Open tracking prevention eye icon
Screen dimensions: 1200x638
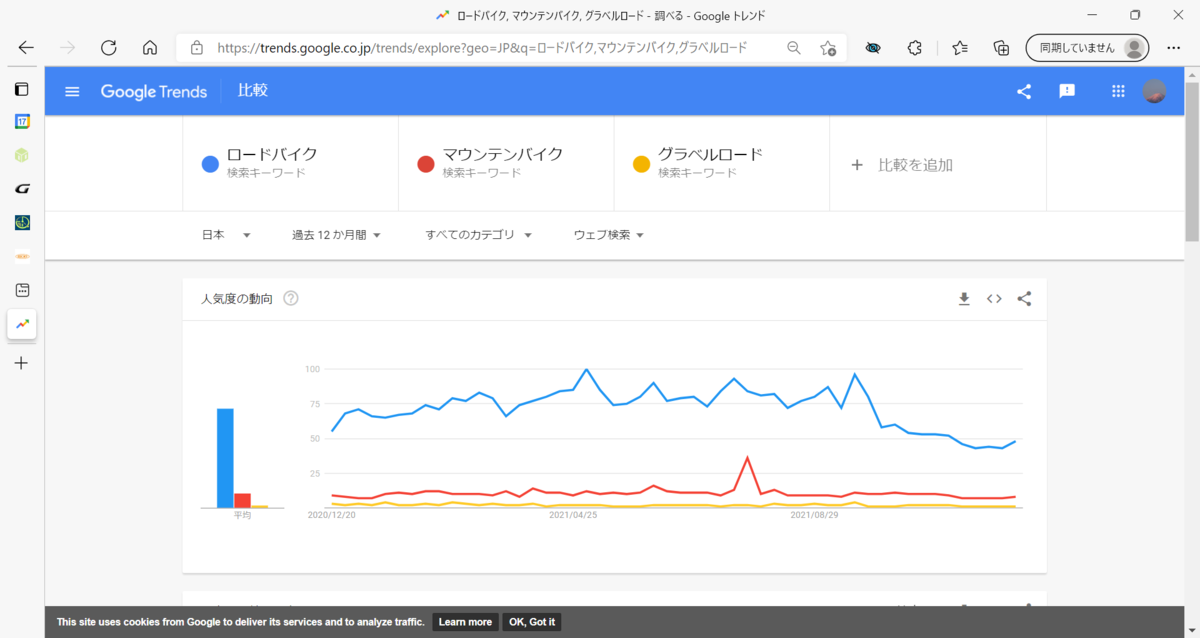click(x=873, y=47)
